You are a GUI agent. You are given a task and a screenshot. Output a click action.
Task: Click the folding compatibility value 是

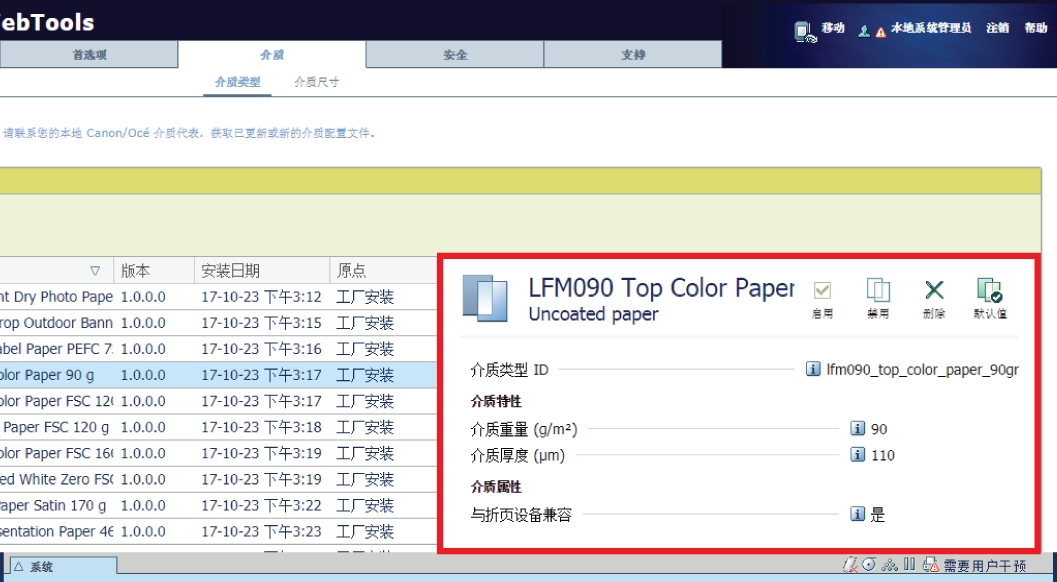coord(878,515)
